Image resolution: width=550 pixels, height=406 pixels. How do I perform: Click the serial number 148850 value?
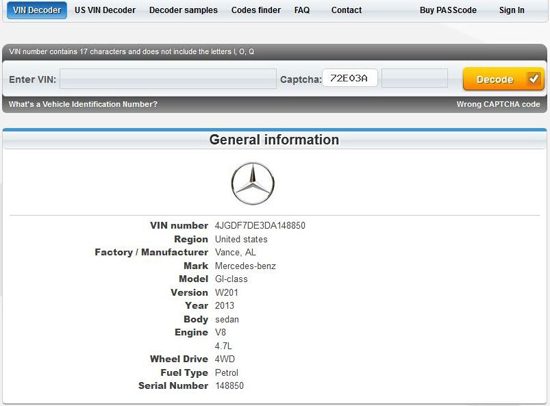[229, 386]
